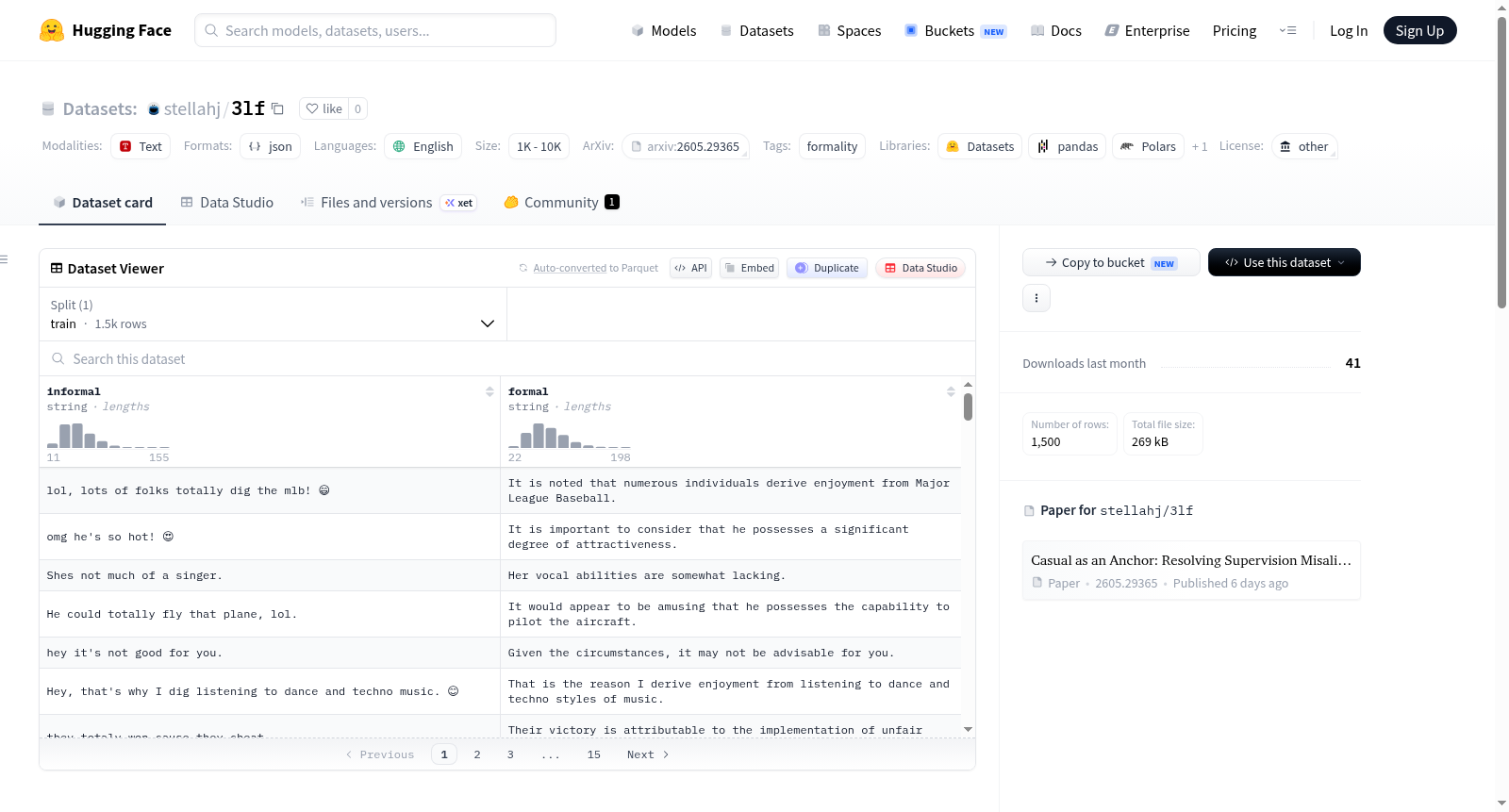Click the Duplicate button
The image size is (1509, 812).
827,268
